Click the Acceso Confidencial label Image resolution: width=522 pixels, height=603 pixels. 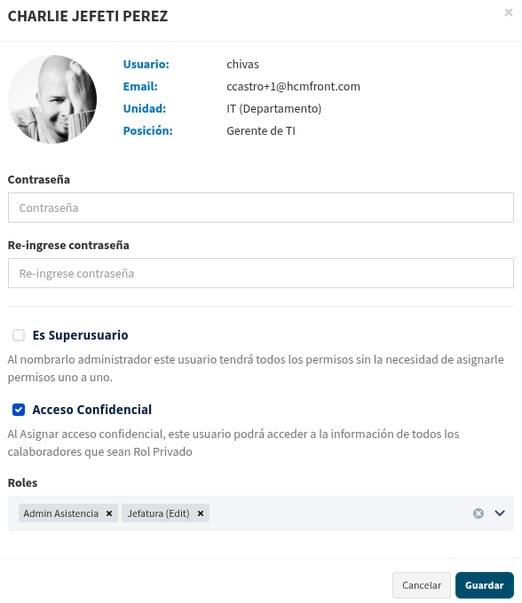coord(92,410)
